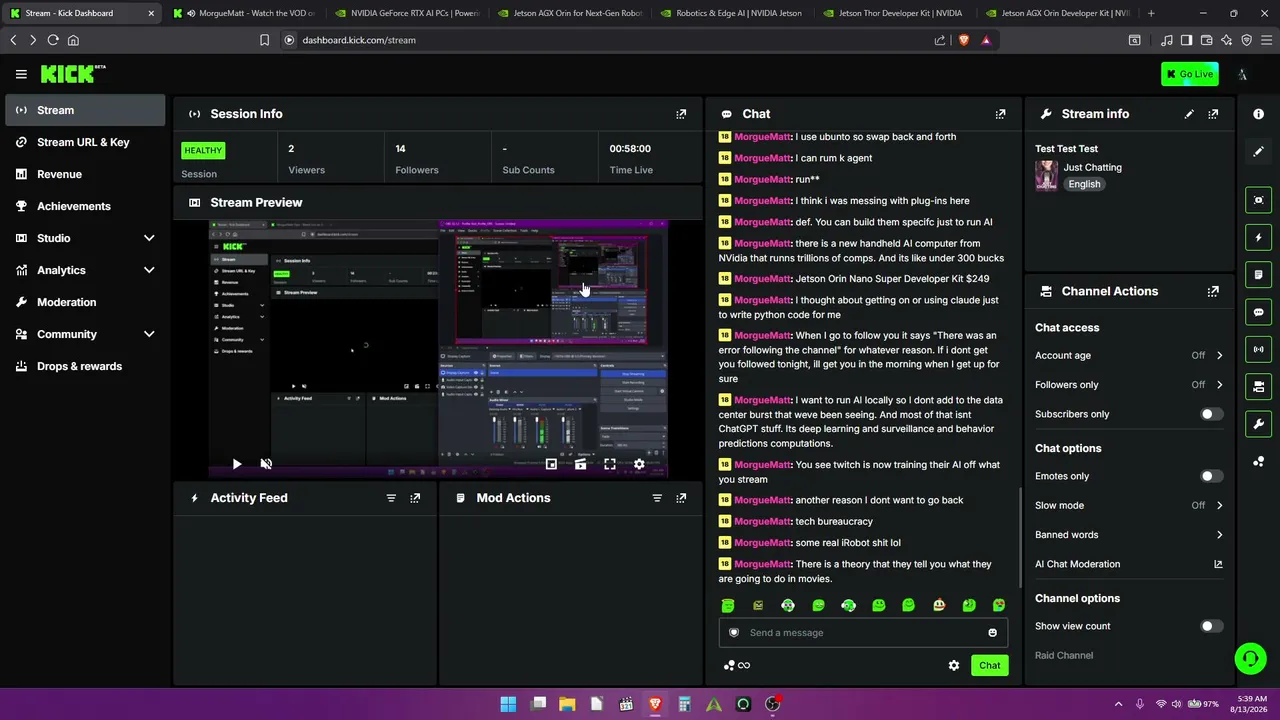Toggle Subscribers only chat
1280x720 pixels.
point(1210,414)
